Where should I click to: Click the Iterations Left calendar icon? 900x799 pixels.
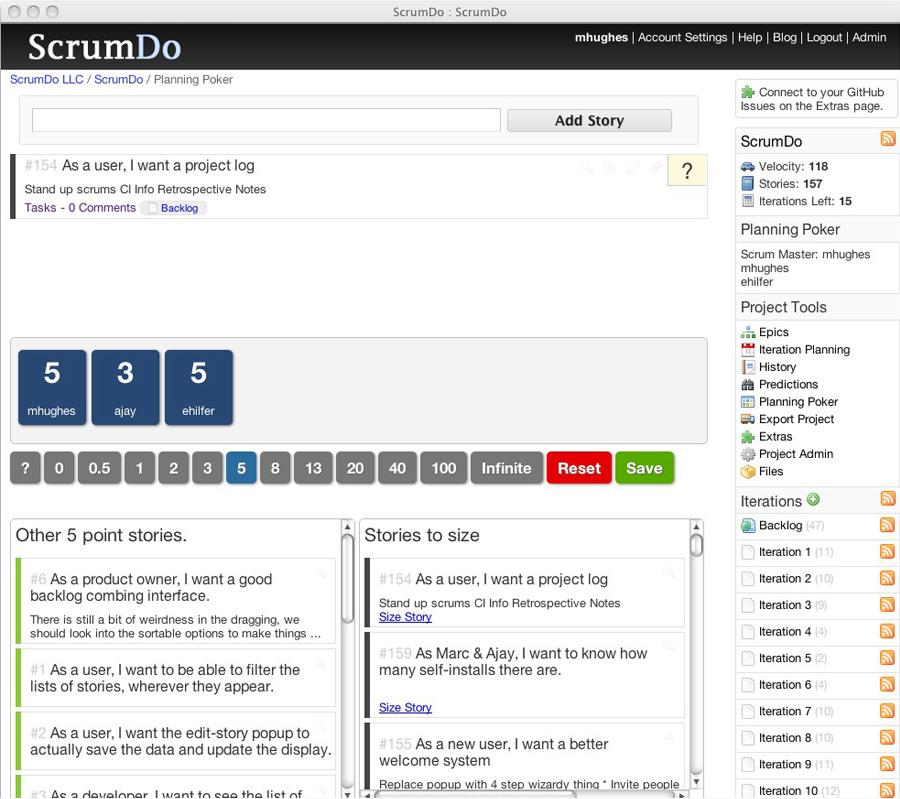coord(747,201)
